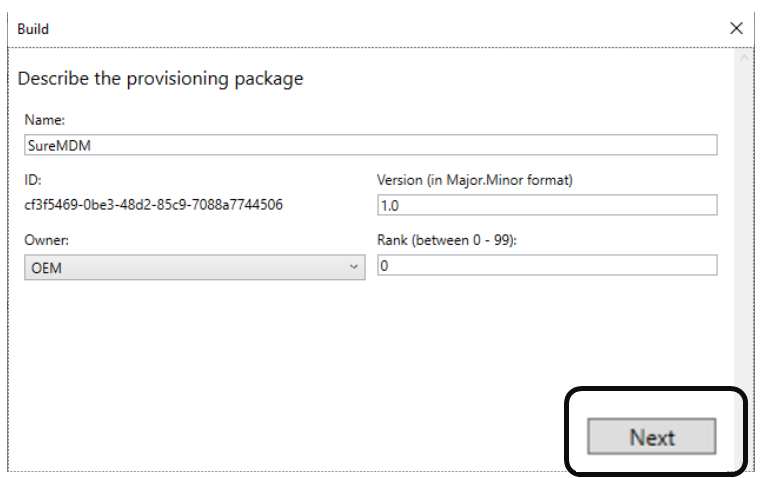Click the 'Rank (between 0 - 99):' label
Image resolution: width=760 pixels, height=478 pixels.
[x=447, y=240]
